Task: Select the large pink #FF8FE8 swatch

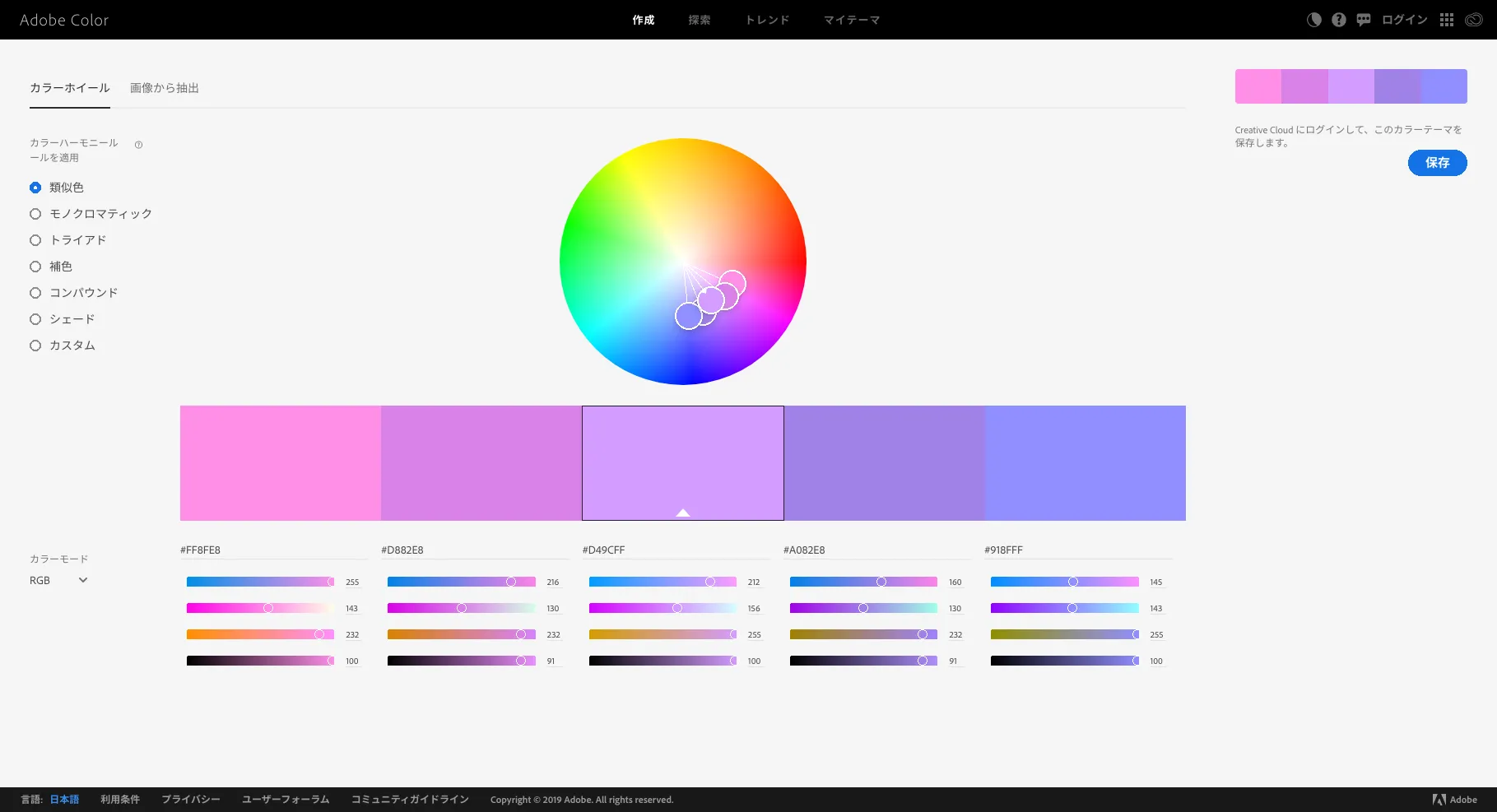Action: coord(281,463)
